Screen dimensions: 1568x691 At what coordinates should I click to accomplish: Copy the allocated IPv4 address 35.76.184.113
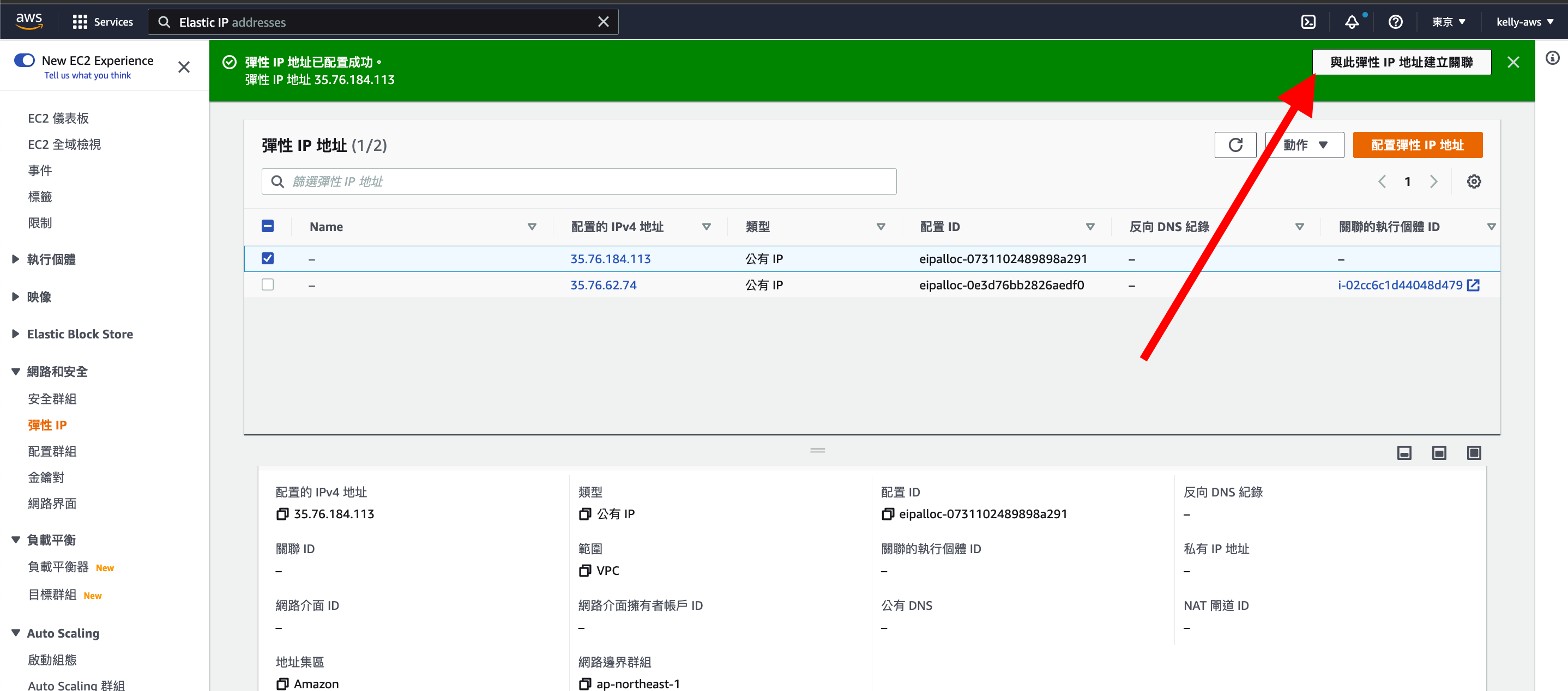282,514
